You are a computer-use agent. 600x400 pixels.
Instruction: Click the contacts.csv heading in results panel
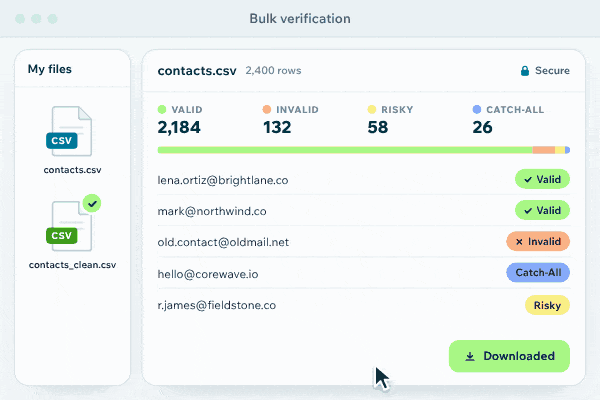pos(197,71)
